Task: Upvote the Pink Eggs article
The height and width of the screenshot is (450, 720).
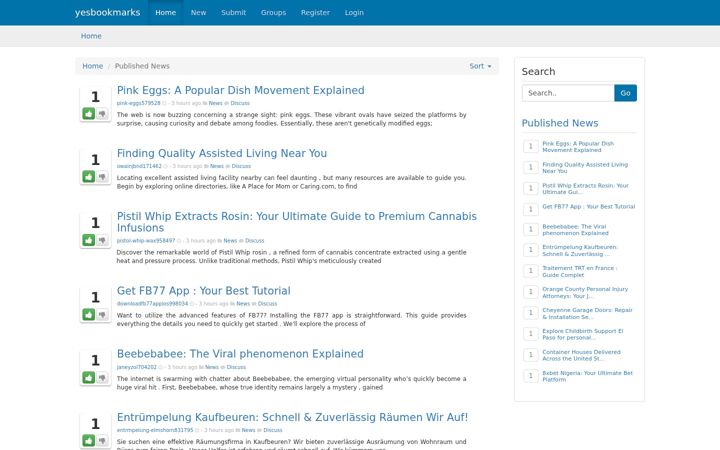Action: click(x=89, y=113)
